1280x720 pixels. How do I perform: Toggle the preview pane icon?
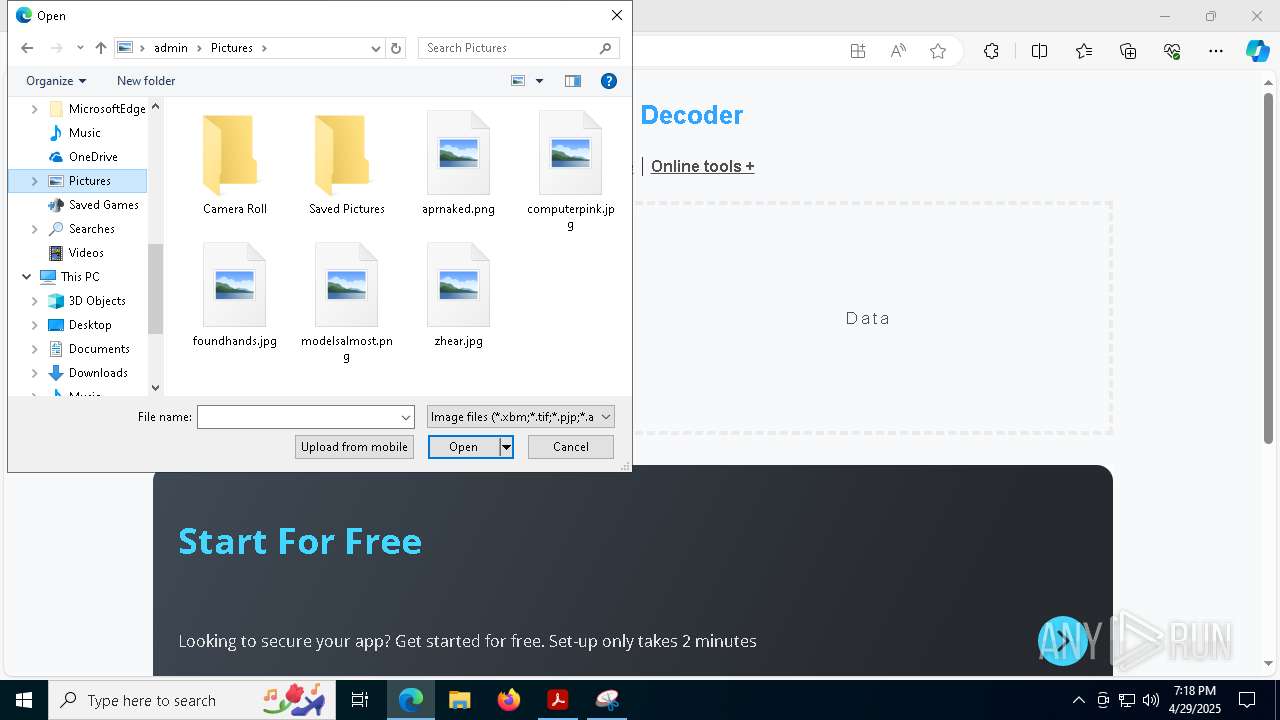click(573, 81)
